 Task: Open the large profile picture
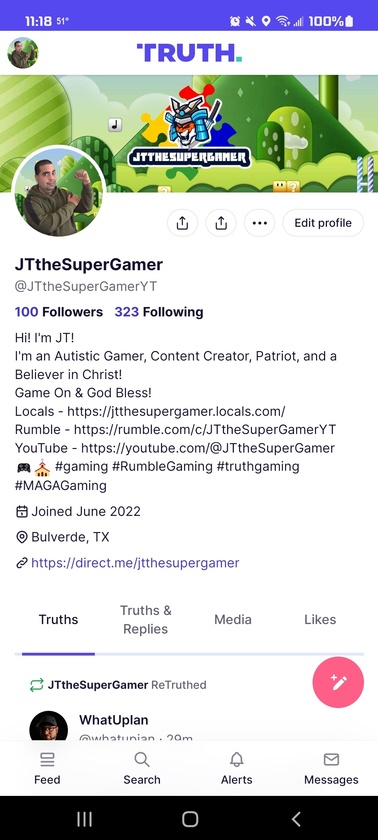click(58, 191)
